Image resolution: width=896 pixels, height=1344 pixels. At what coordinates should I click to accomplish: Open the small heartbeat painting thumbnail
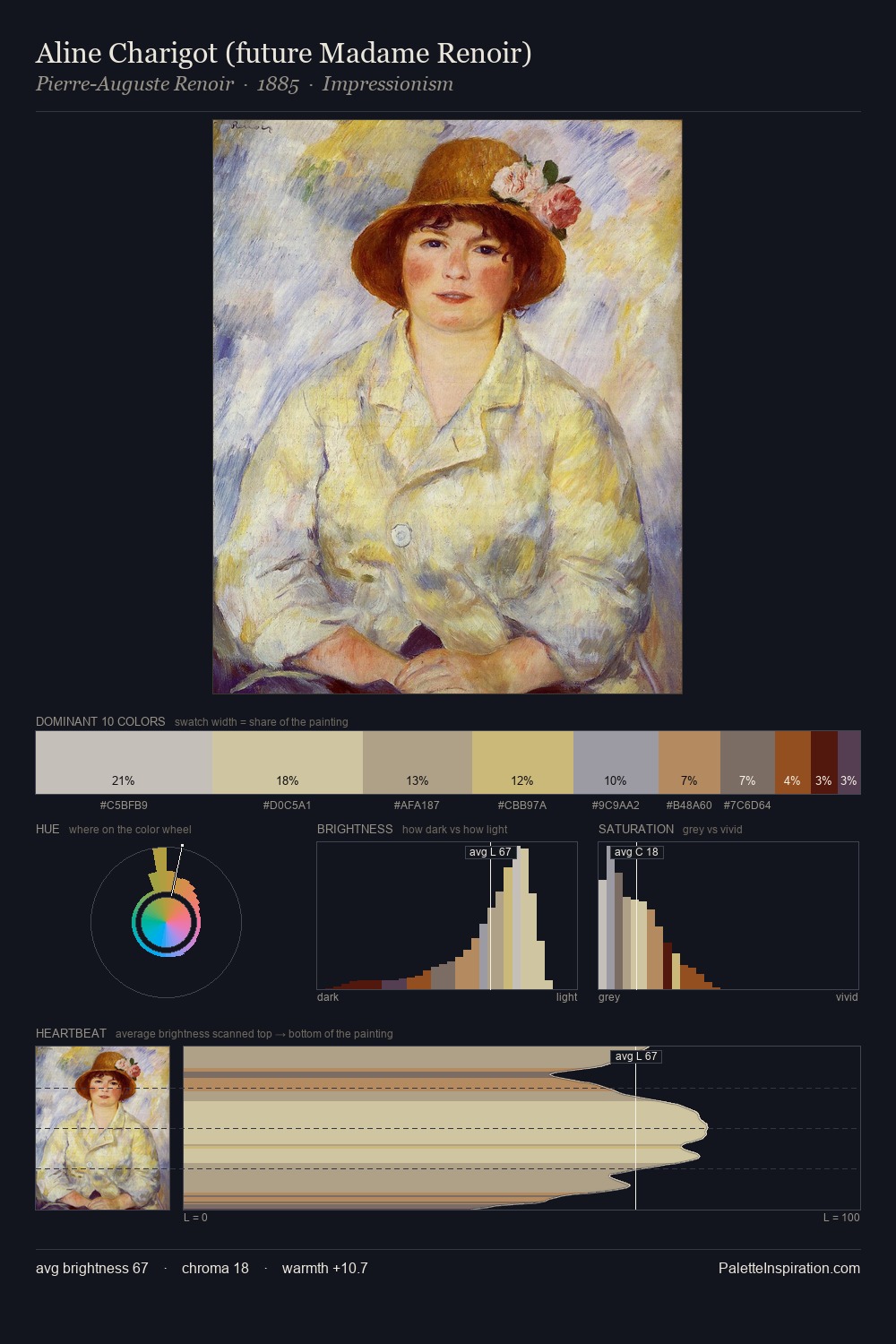click(102, 1128)
